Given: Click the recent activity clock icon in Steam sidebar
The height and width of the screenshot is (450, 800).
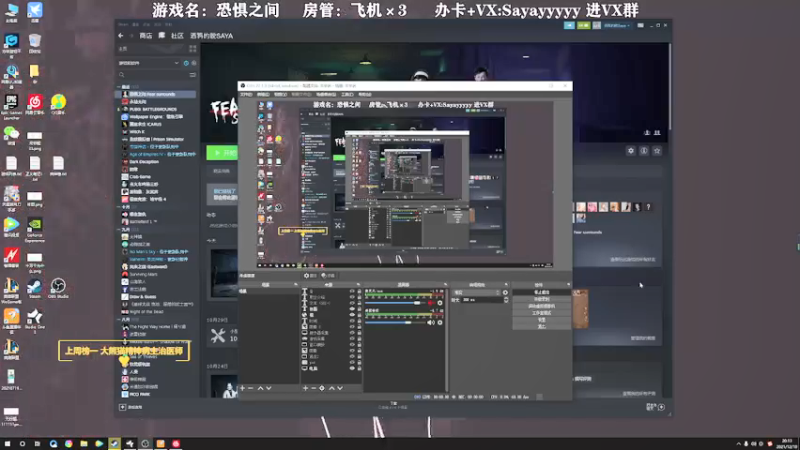Looking at the screenshot, I should pos(186,63).
